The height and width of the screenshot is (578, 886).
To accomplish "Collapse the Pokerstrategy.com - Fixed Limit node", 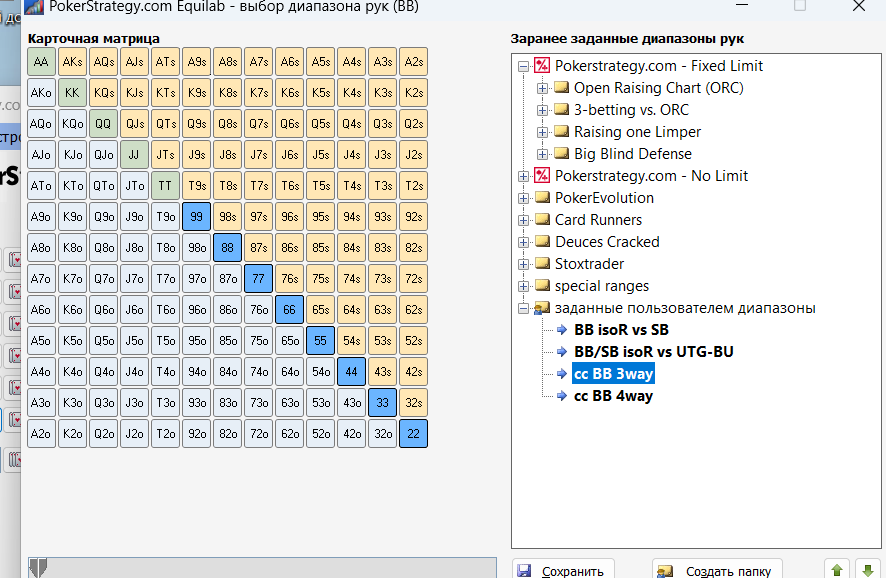I will pos(523,66).
